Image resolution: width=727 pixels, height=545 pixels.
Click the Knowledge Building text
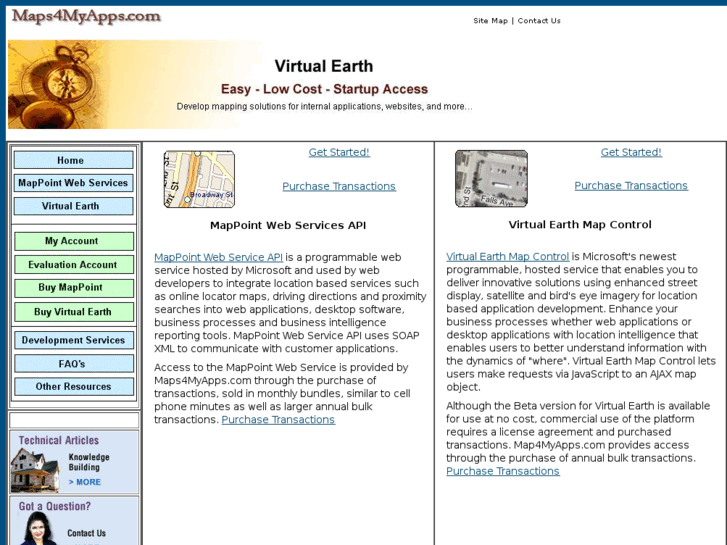(89, 462)
